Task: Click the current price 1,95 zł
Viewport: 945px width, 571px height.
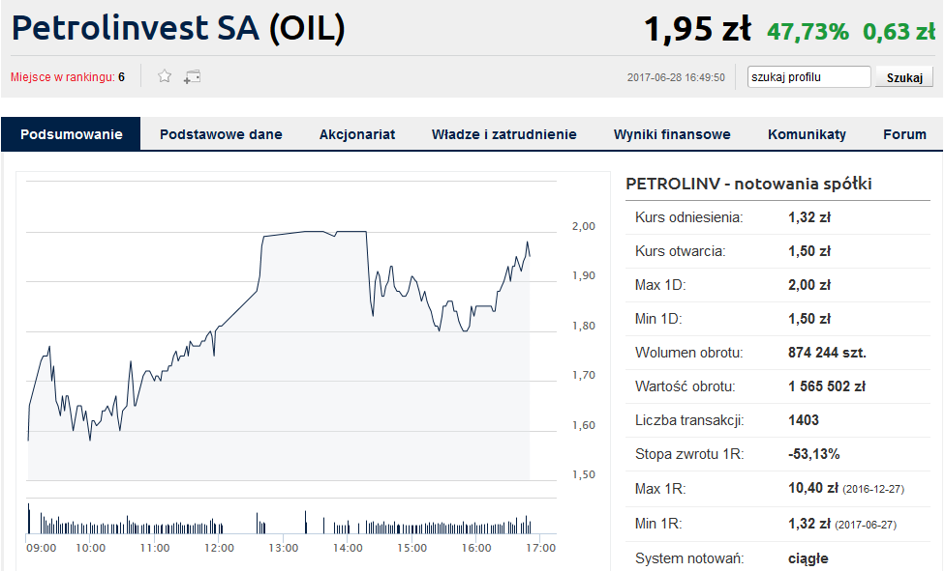Action: coord(697,28)
